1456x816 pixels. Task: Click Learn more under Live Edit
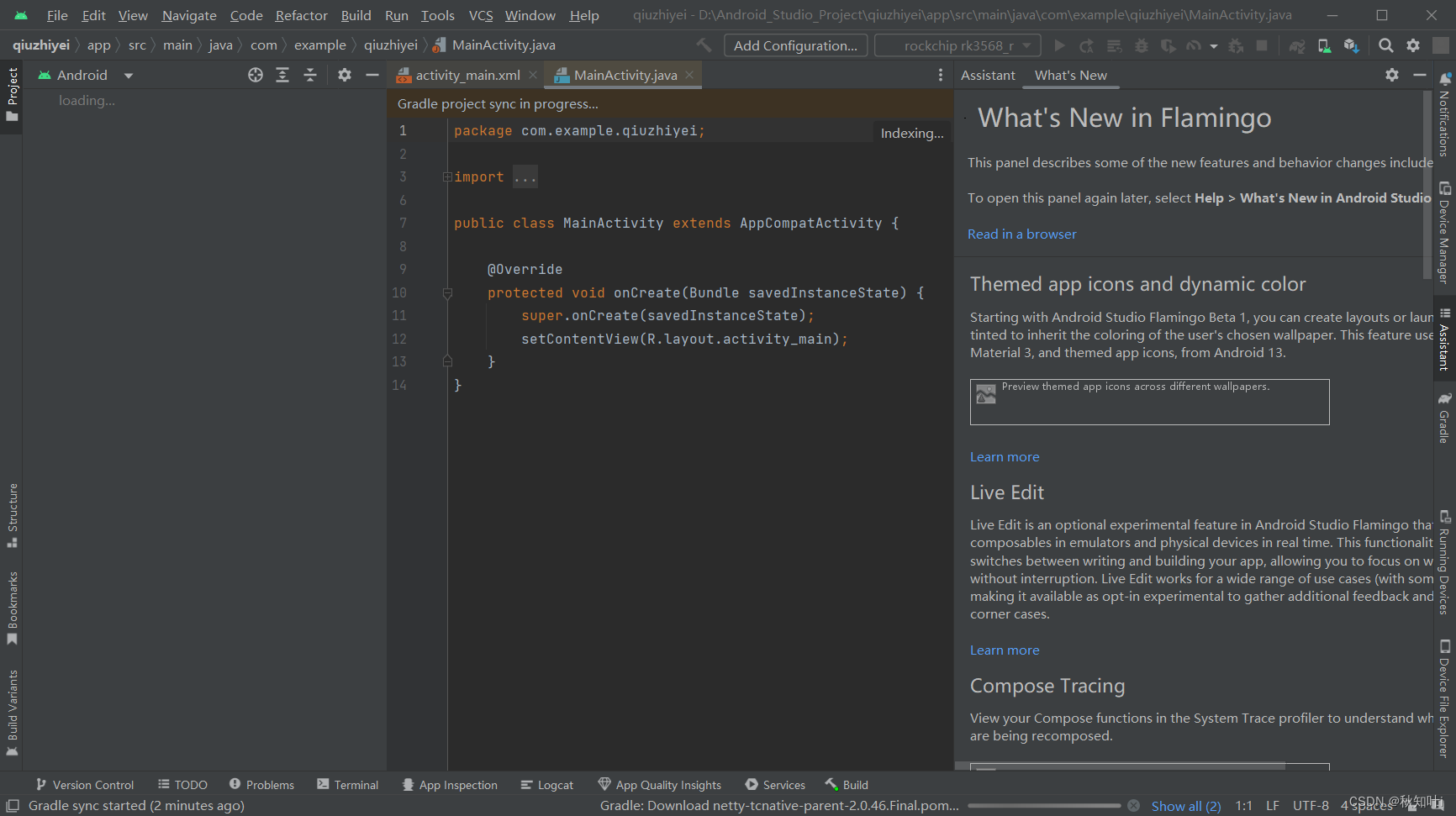pyautogui.click(x=1005, y=650)
